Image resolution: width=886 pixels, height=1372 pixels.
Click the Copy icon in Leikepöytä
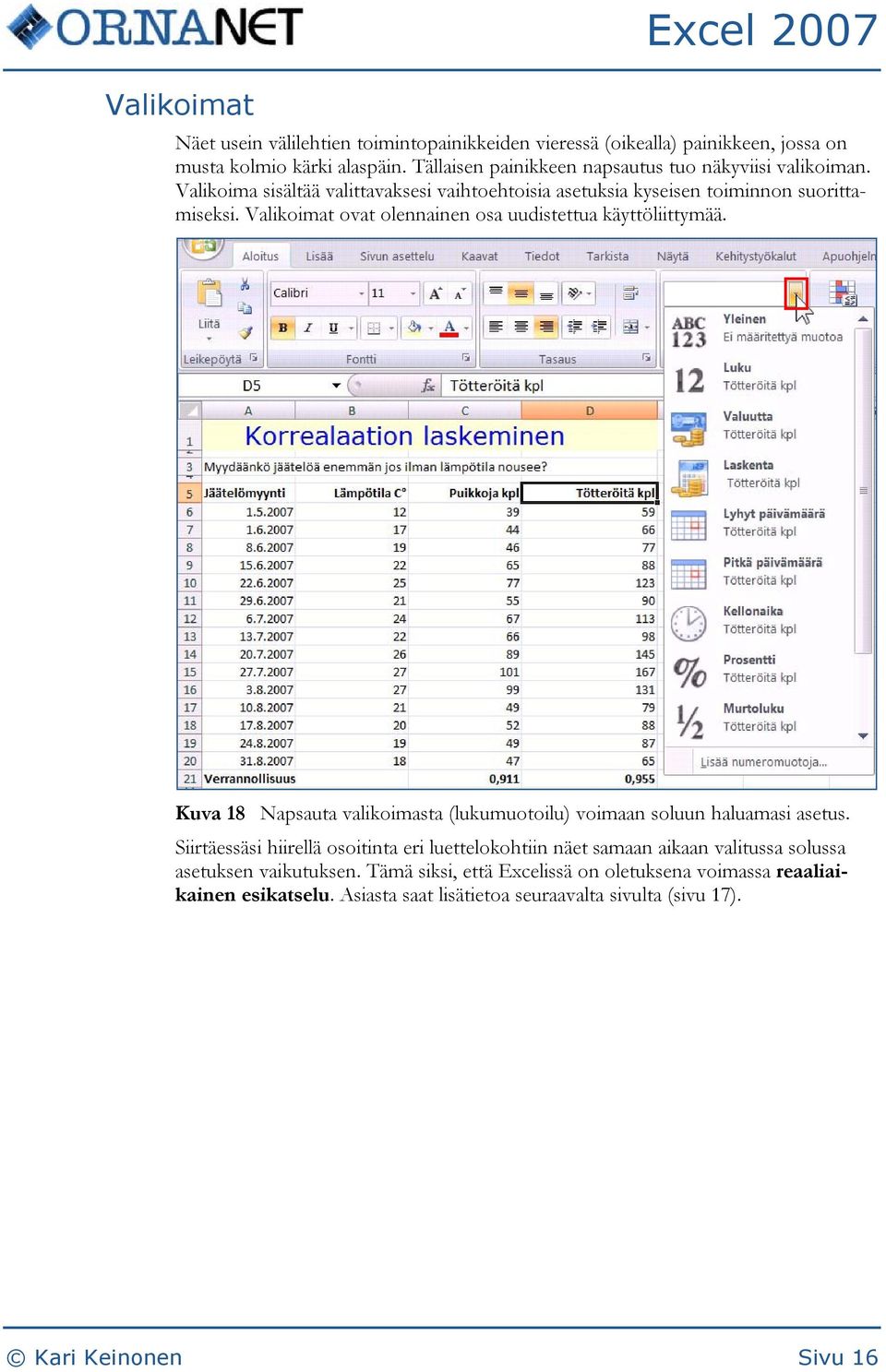245,308
